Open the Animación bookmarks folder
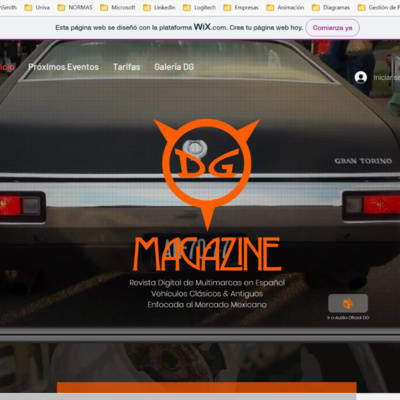 click(x=285, y=7)
